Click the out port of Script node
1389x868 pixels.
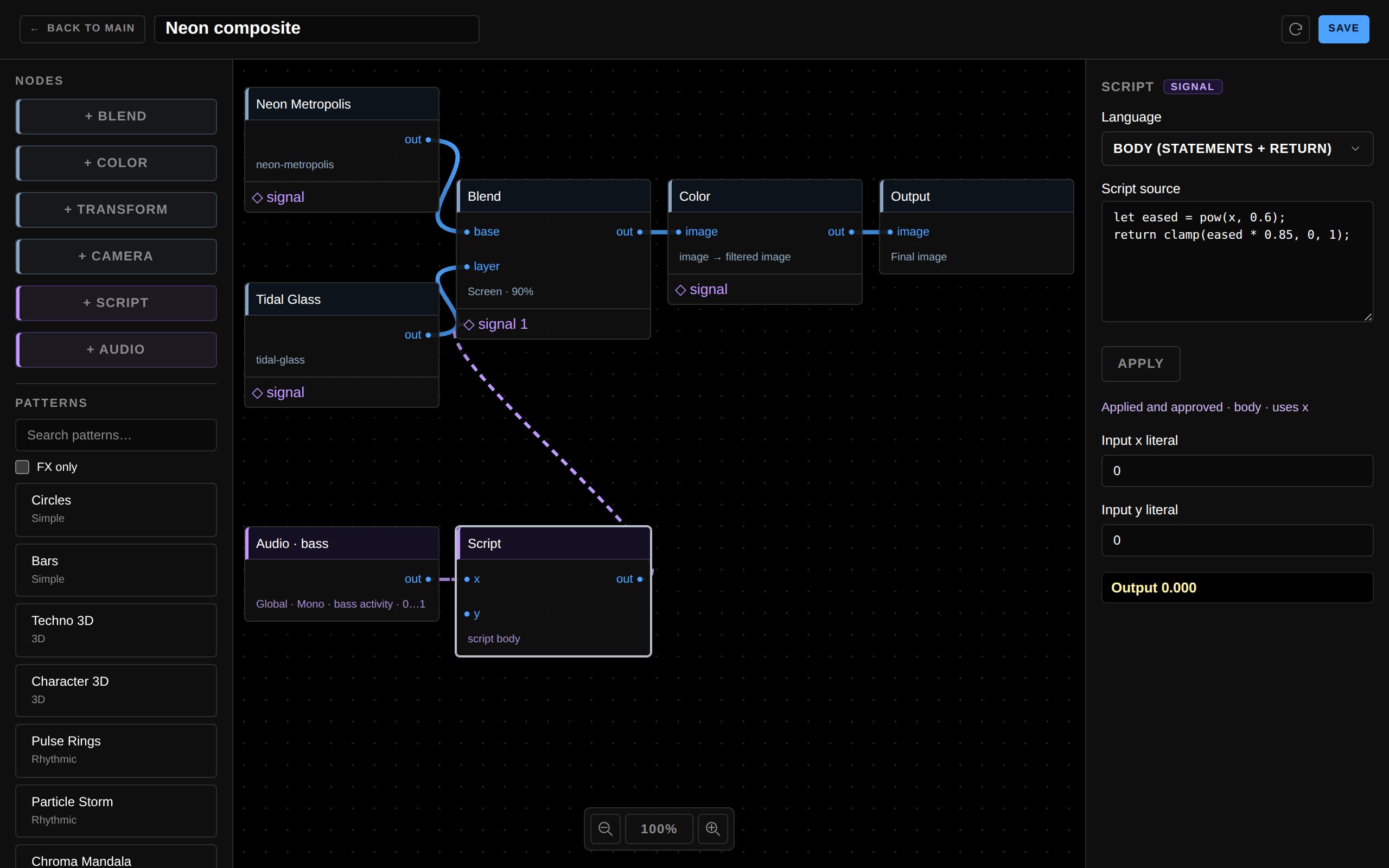(x=639, y=579)
